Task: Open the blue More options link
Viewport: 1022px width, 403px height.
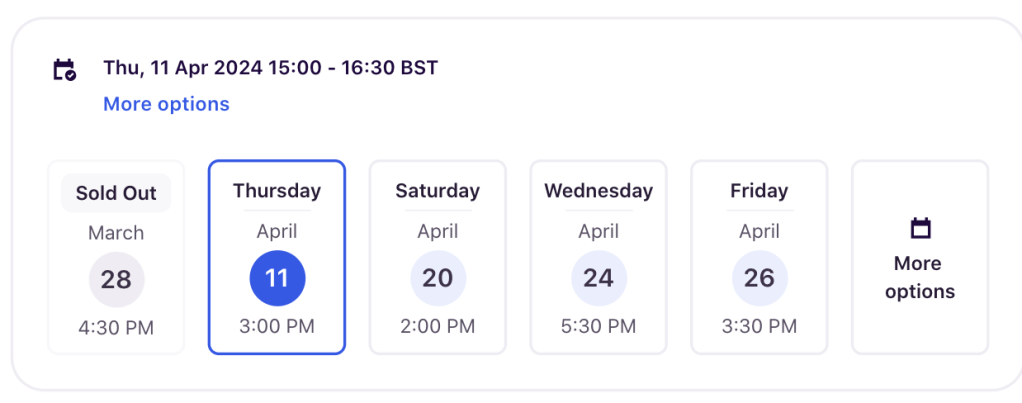Action: point(166,104)
